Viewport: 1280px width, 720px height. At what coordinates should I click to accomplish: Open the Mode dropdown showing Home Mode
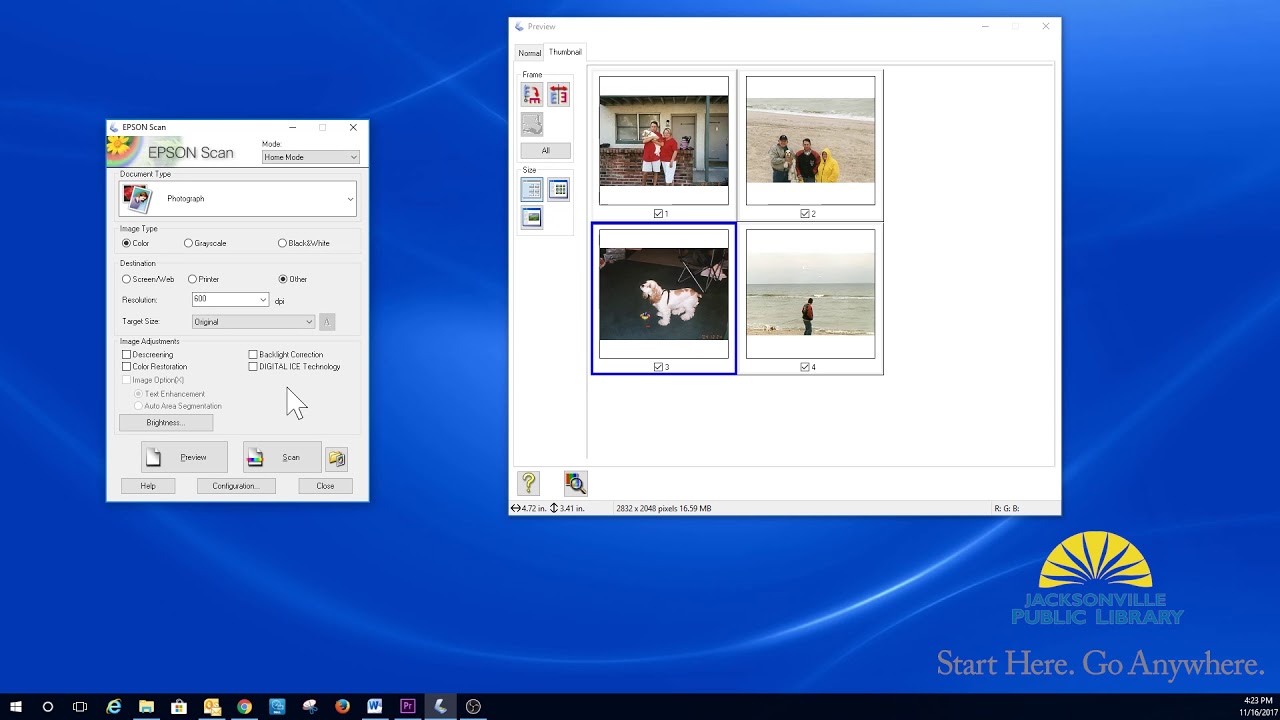(x=310, y=157)
